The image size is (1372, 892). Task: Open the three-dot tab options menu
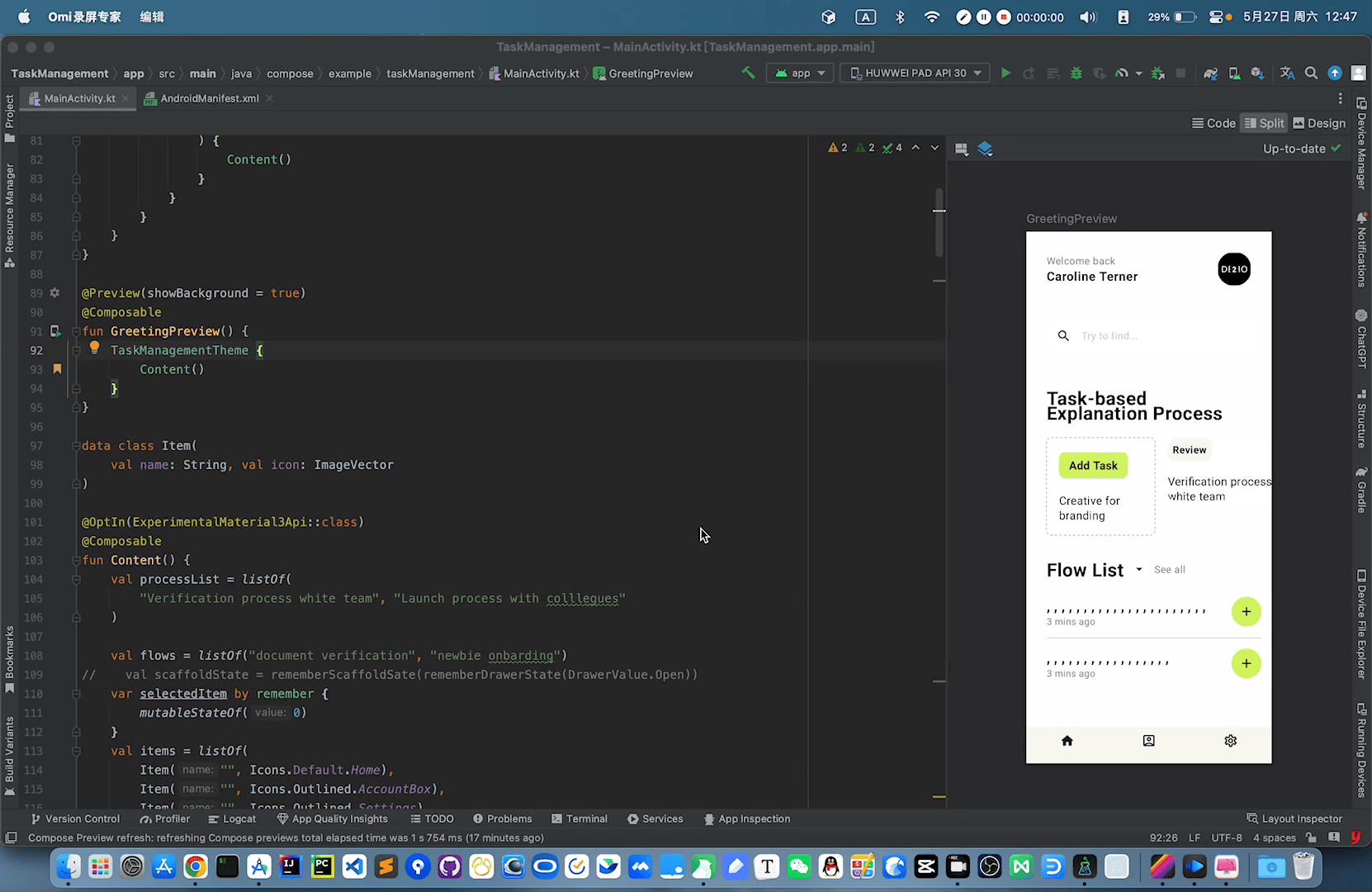point(1340,98)
